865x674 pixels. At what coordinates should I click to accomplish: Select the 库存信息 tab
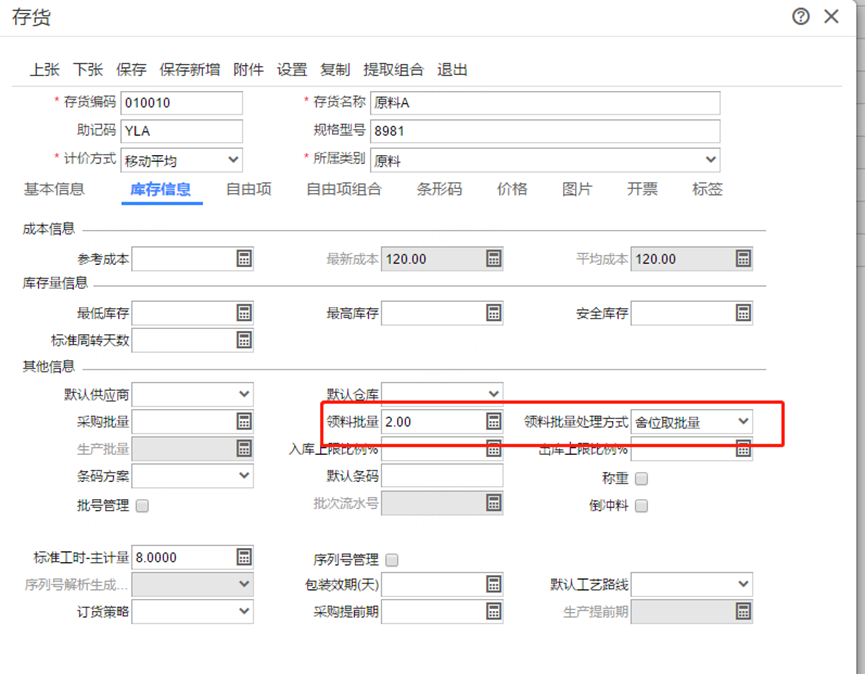[x=161, y=189]
